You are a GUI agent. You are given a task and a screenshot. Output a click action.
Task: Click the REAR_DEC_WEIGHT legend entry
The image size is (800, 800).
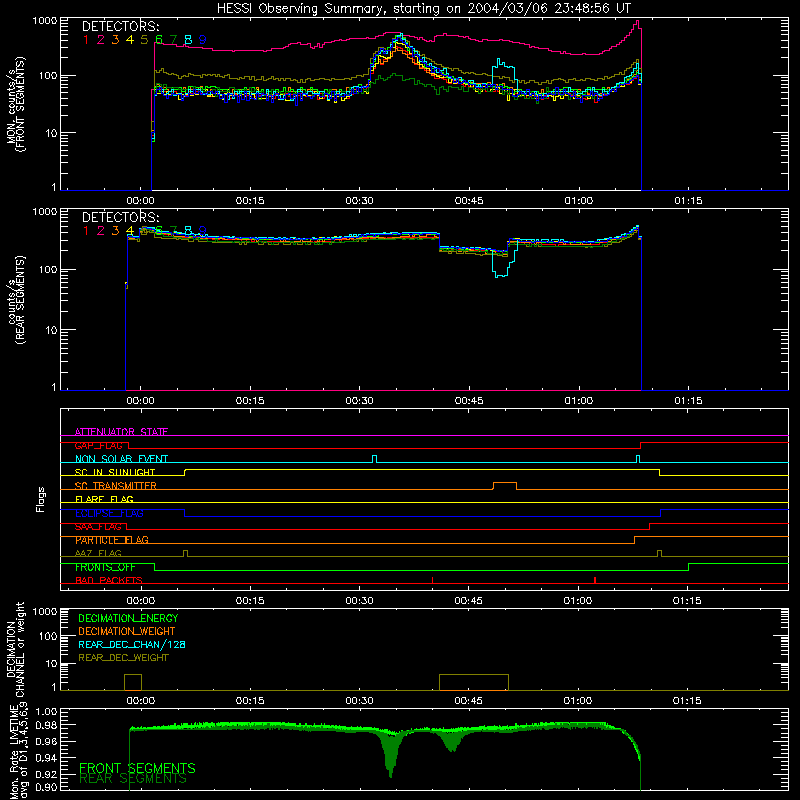click(123, 658)
